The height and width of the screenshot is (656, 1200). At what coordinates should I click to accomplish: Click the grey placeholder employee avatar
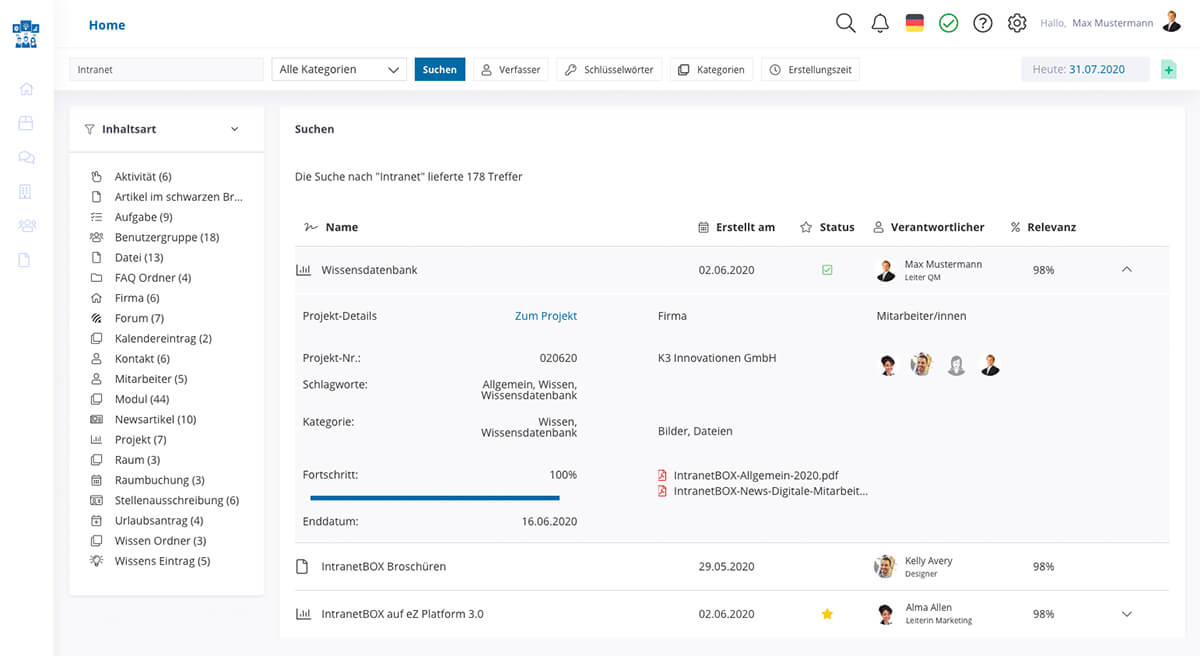coord(956,365)
